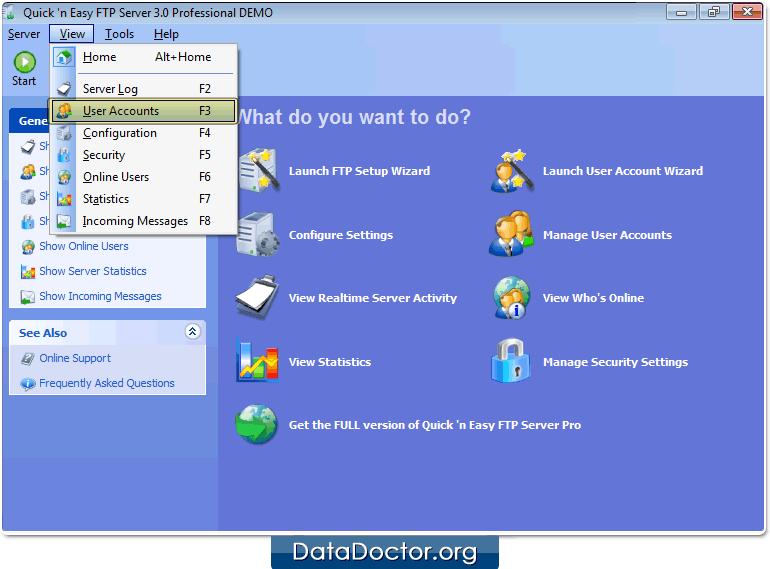
Task: Click the Frequently Asked Questions info icon
Action: tap(28, 383)
